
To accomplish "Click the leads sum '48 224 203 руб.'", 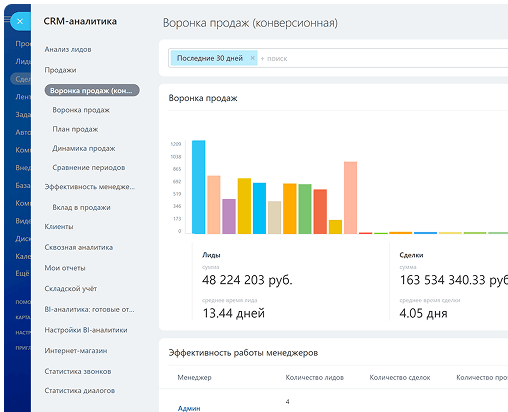I will (247, 280).
